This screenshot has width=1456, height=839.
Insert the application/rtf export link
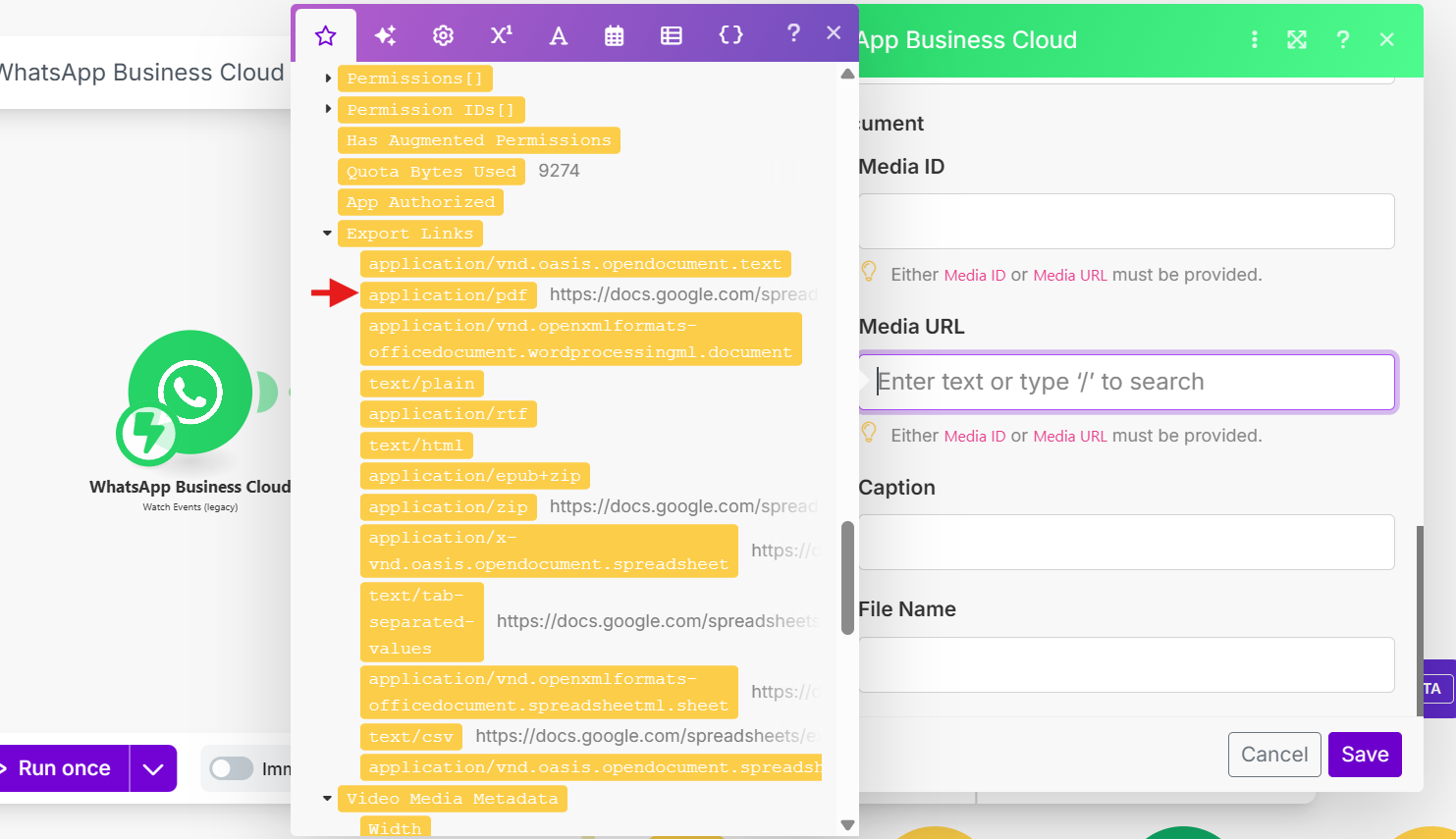tap(448, 414)
